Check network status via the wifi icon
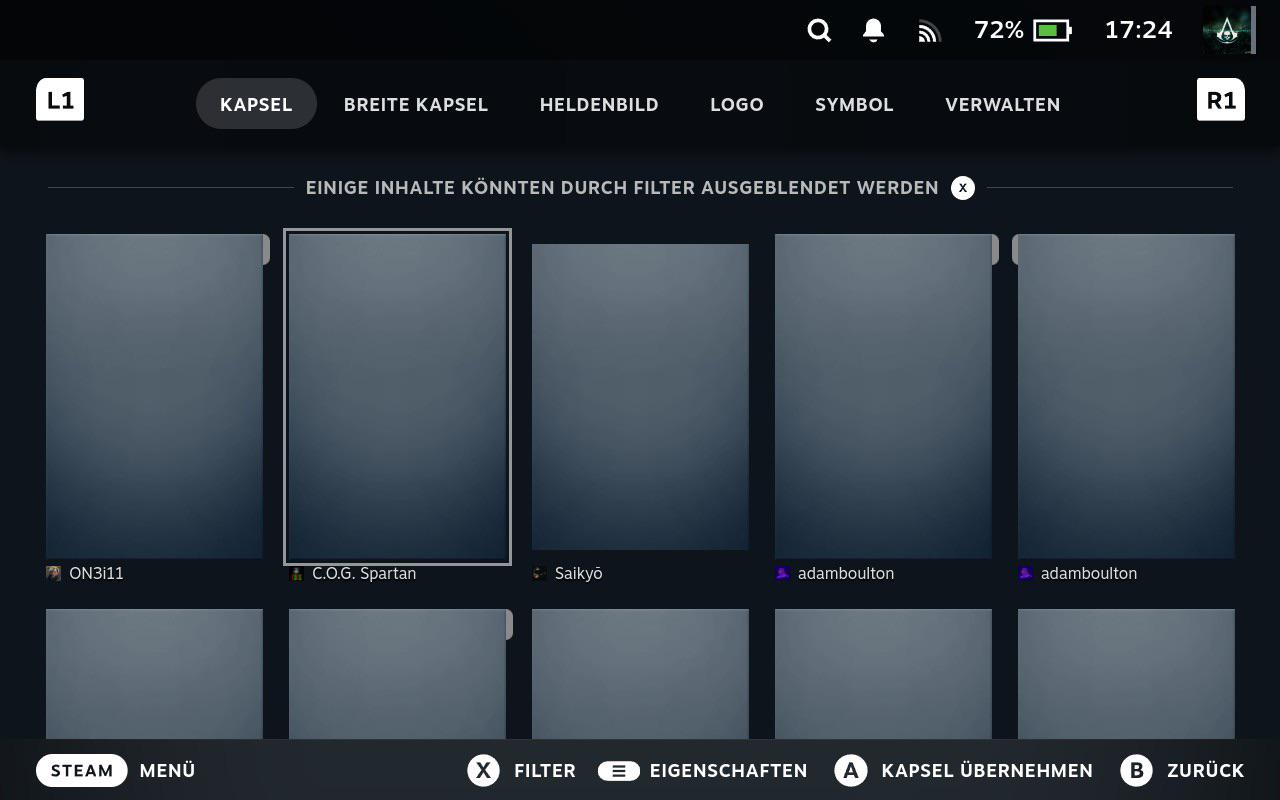Image resolution: width=1280 pixels, height=800 pixels. pyautogui.click(x=928, y=30)
